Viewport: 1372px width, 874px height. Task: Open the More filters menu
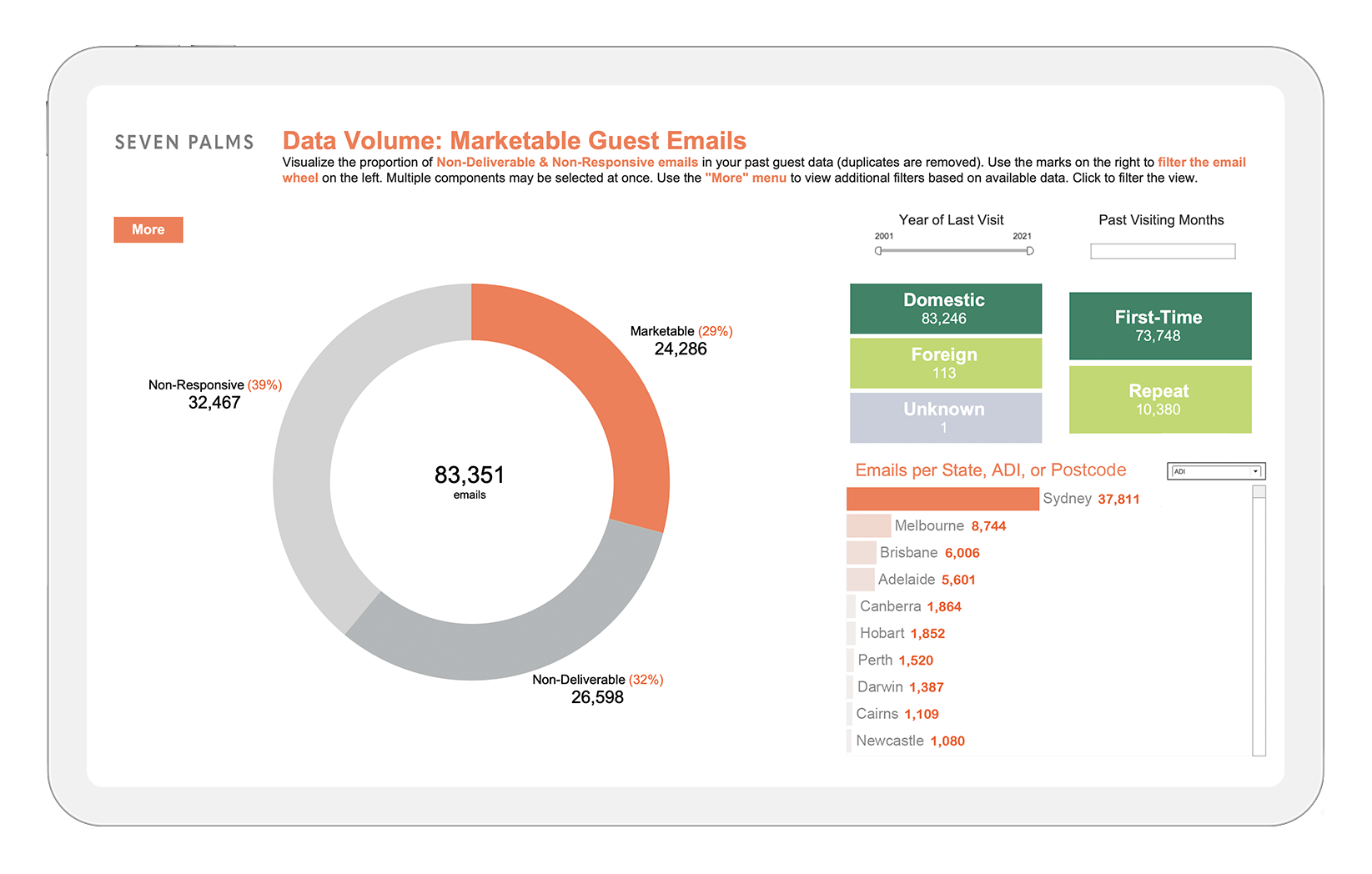coord(148,229)
